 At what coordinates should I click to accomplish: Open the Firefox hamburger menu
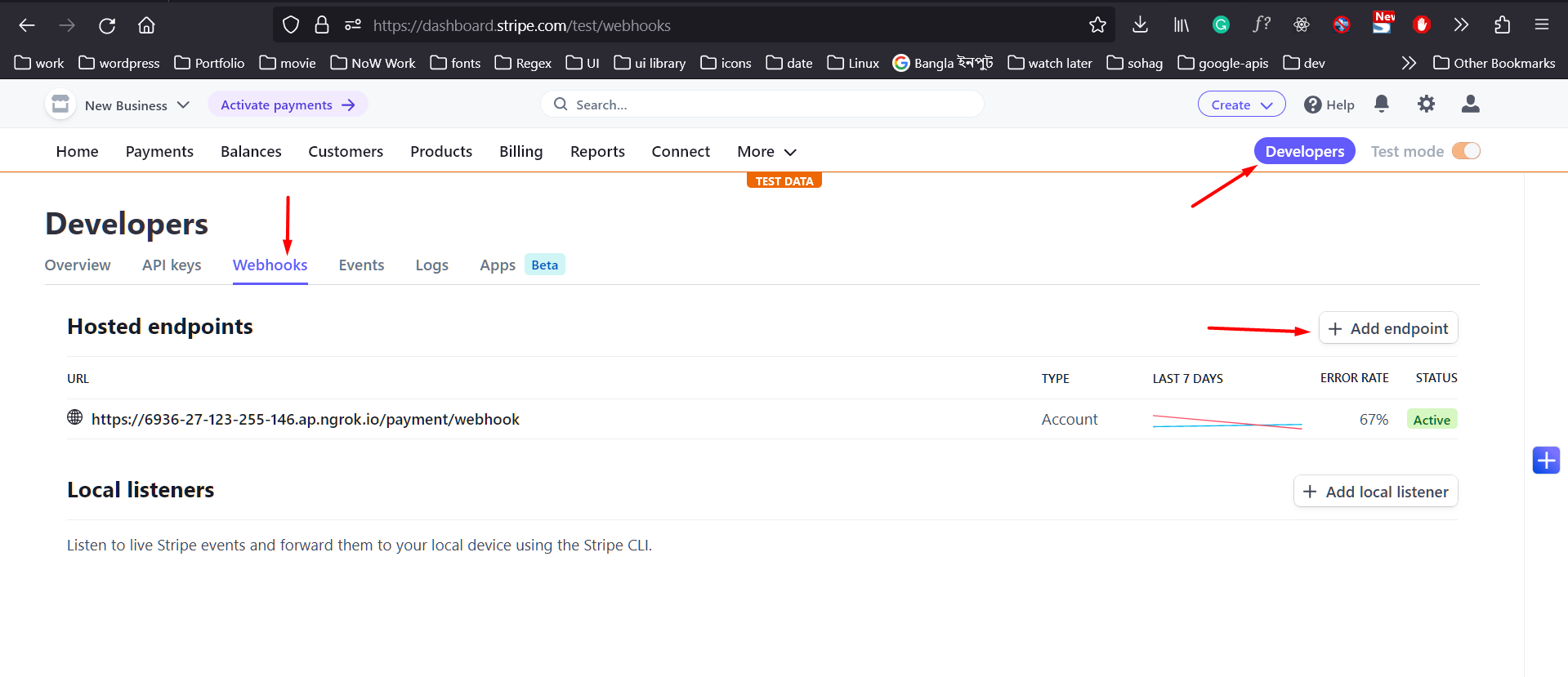[x=1542, y=25]
